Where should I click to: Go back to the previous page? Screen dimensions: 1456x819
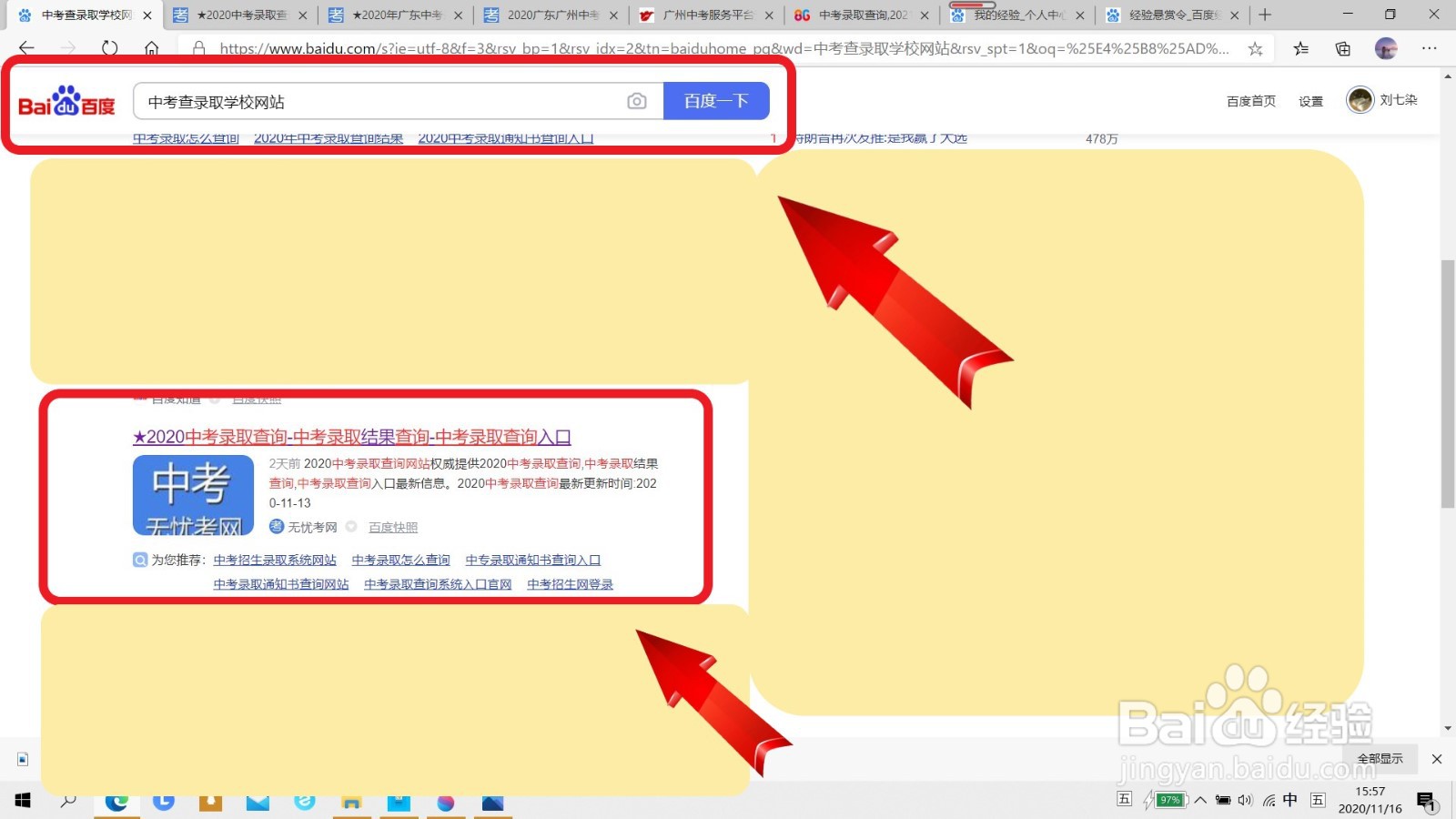point(26,48)
